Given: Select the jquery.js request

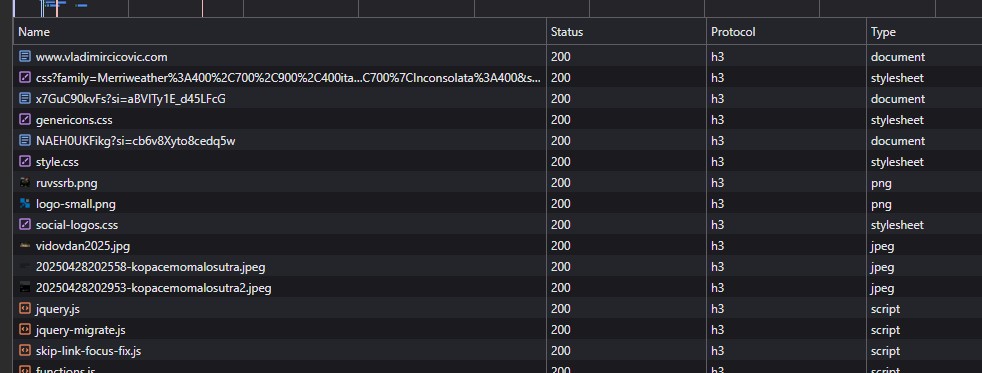Looking at the screenshot, I should pyautogui.click(x=58, y=309).
